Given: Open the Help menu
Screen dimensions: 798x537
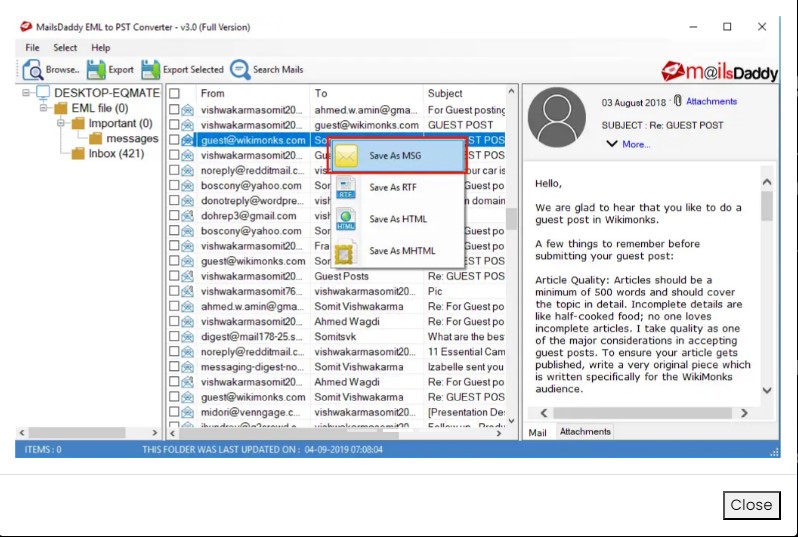Looking at the screenshot, I should click(101, 47).
